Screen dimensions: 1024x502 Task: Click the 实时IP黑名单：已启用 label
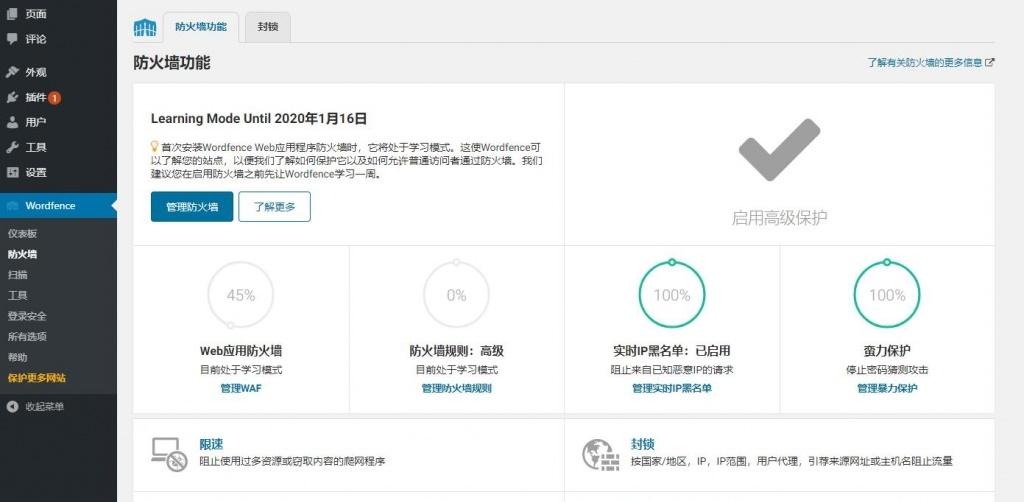coord(672,351)
